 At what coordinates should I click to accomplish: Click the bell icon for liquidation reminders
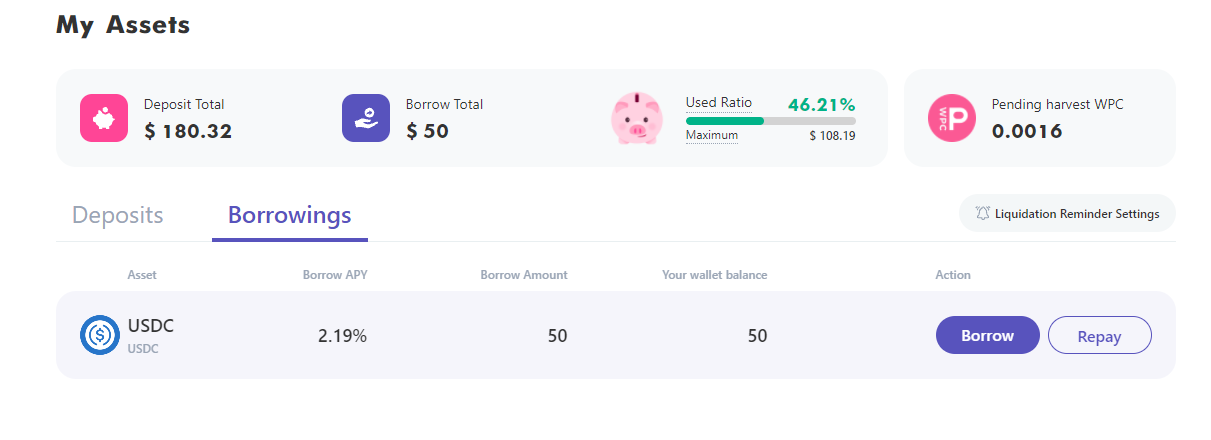pyautogui.click(x=982, y=213)
